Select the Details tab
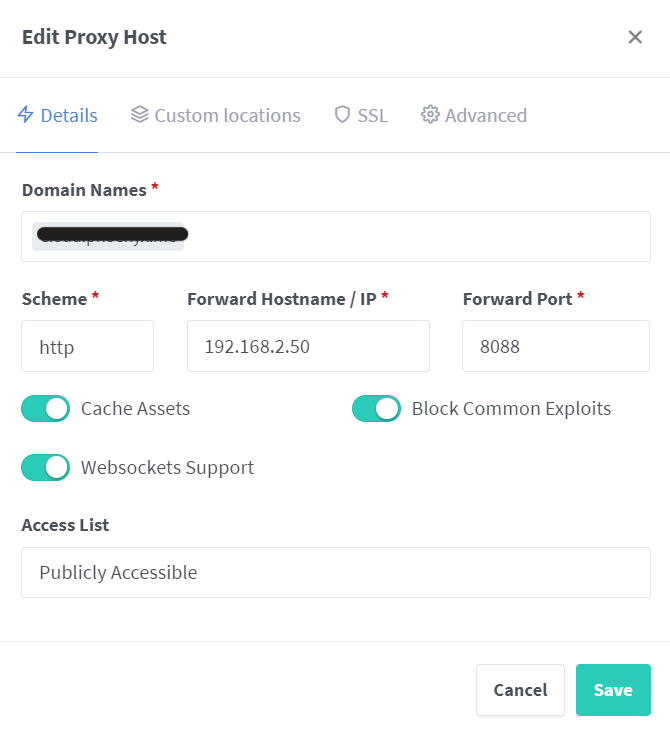 (57, 115)
